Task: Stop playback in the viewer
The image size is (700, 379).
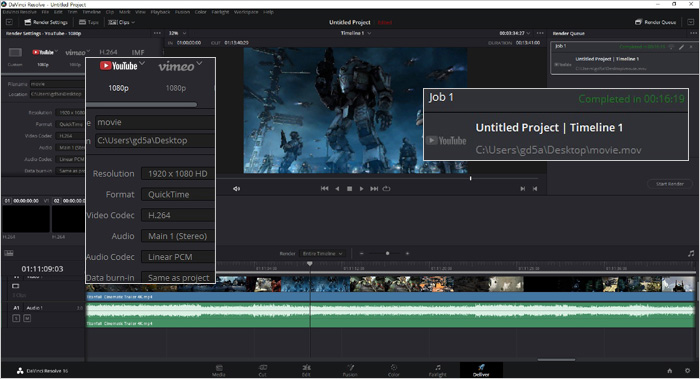Action: [350, 189]
